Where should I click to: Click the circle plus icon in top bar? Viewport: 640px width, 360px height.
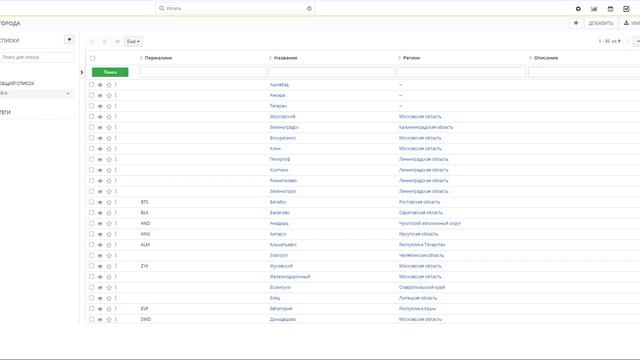[x=578, y=9]
